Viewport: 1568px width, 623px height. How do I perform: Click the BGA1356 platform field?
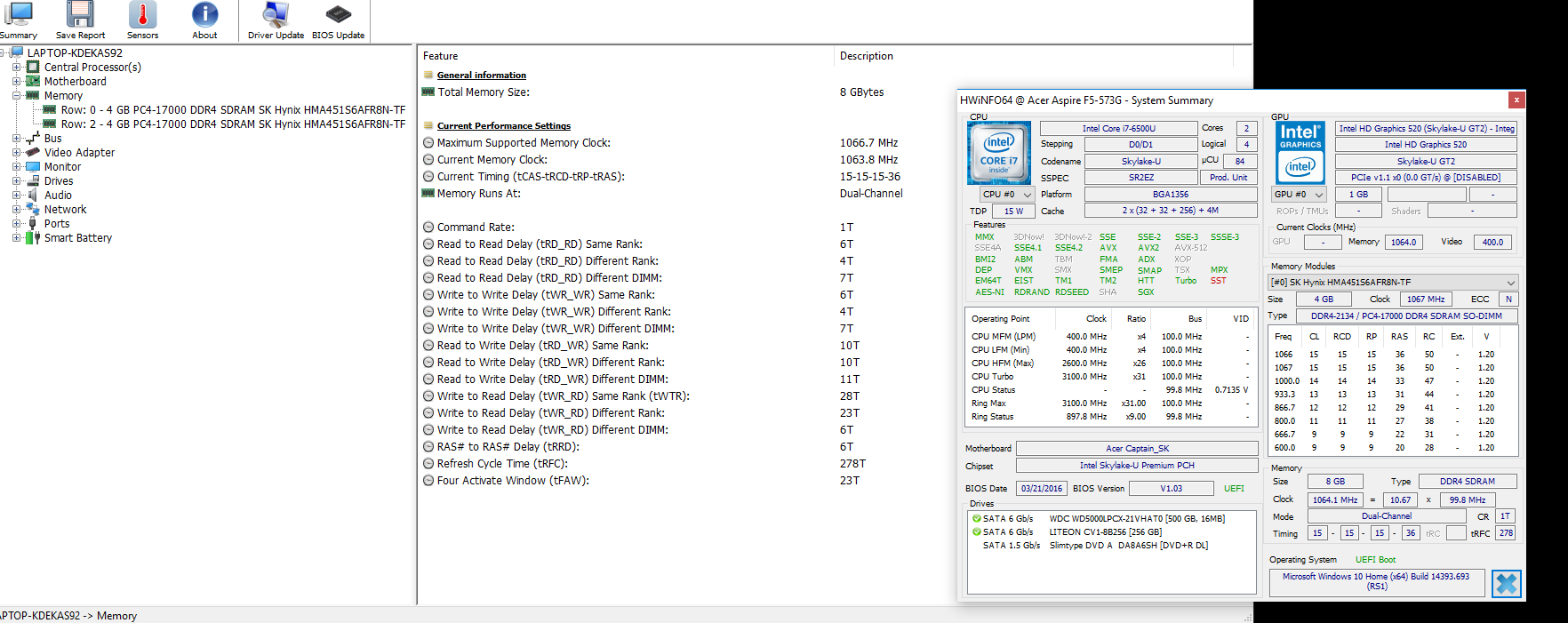click(x=1171, y=195)
